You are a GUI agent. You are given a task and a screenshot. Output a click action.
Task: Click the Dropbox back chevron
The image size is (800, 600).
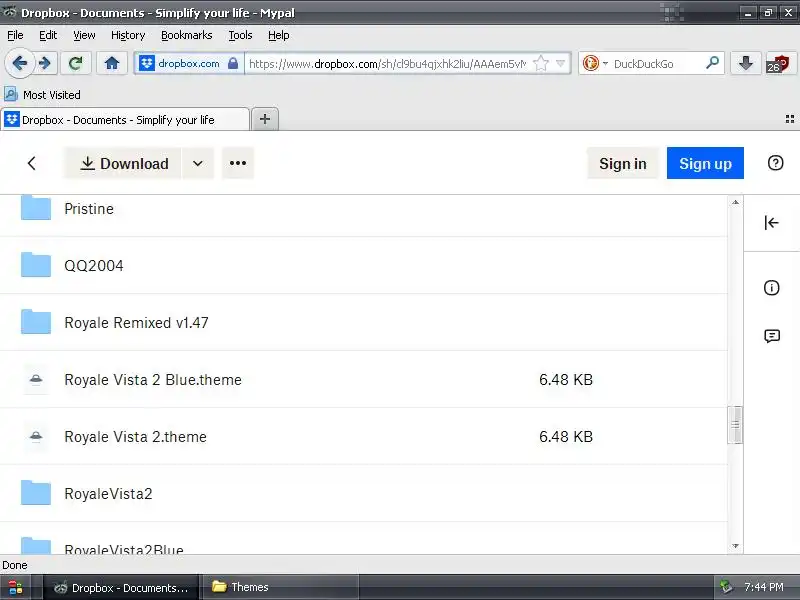(x=32, y=163)
